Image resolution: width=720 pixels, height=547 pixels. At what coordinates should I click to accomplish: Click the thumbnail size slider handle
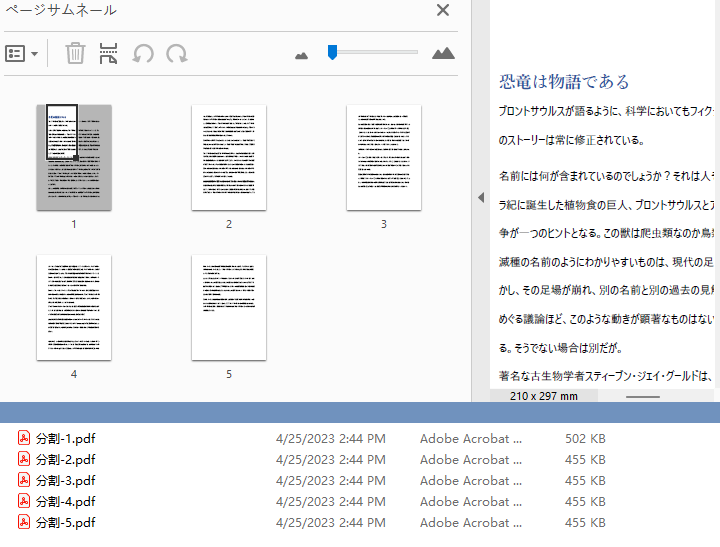click(x=332, y=52)
